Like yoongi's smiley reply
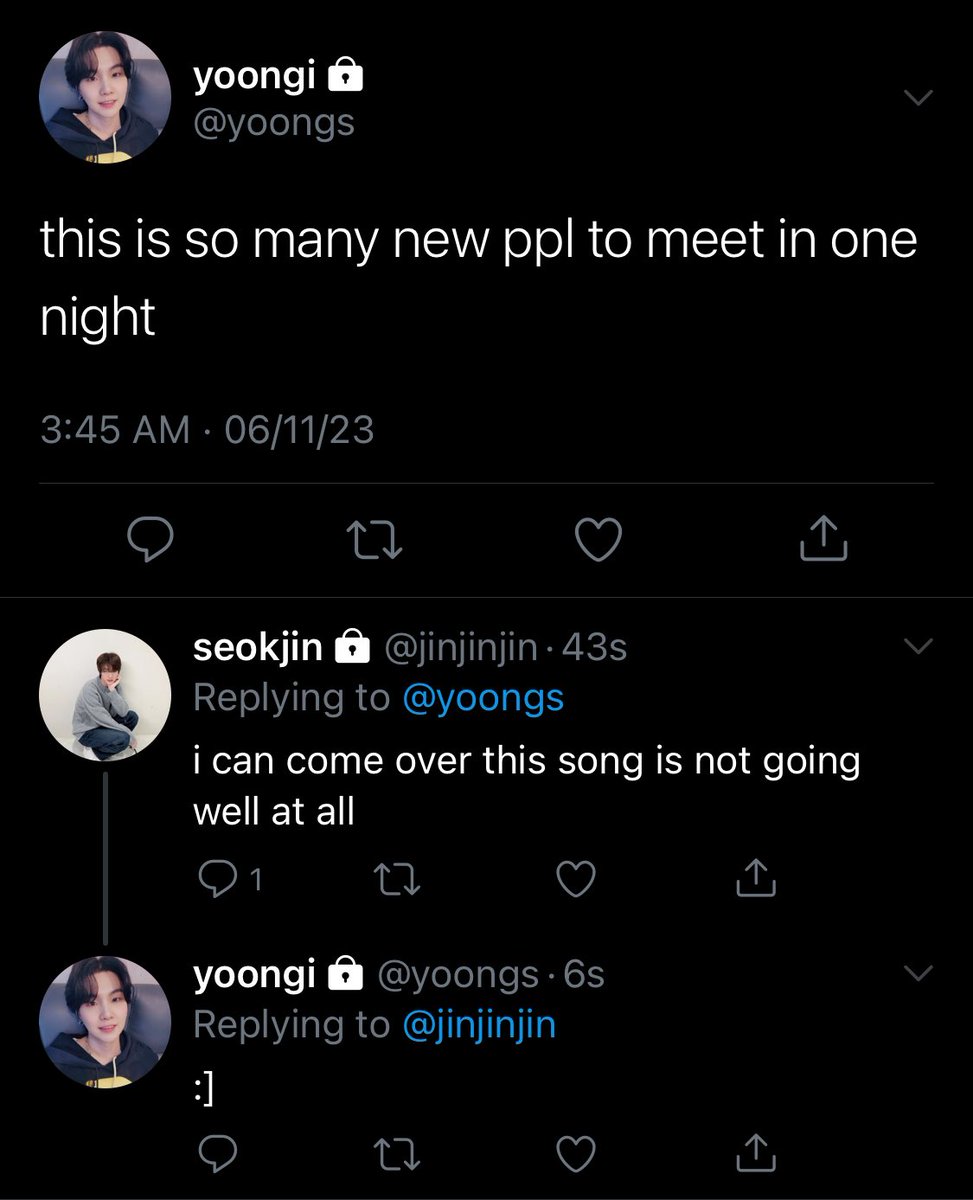This screenshot has width=973, height=1200. [575, 1153]
